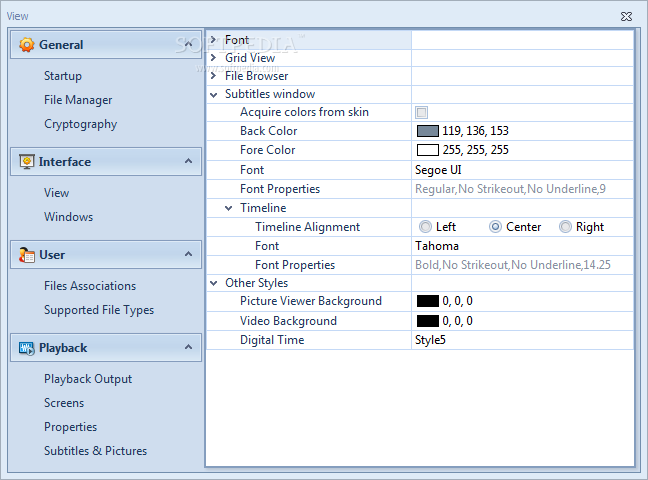Close the View settings window
648x480 pixels.
627,16
